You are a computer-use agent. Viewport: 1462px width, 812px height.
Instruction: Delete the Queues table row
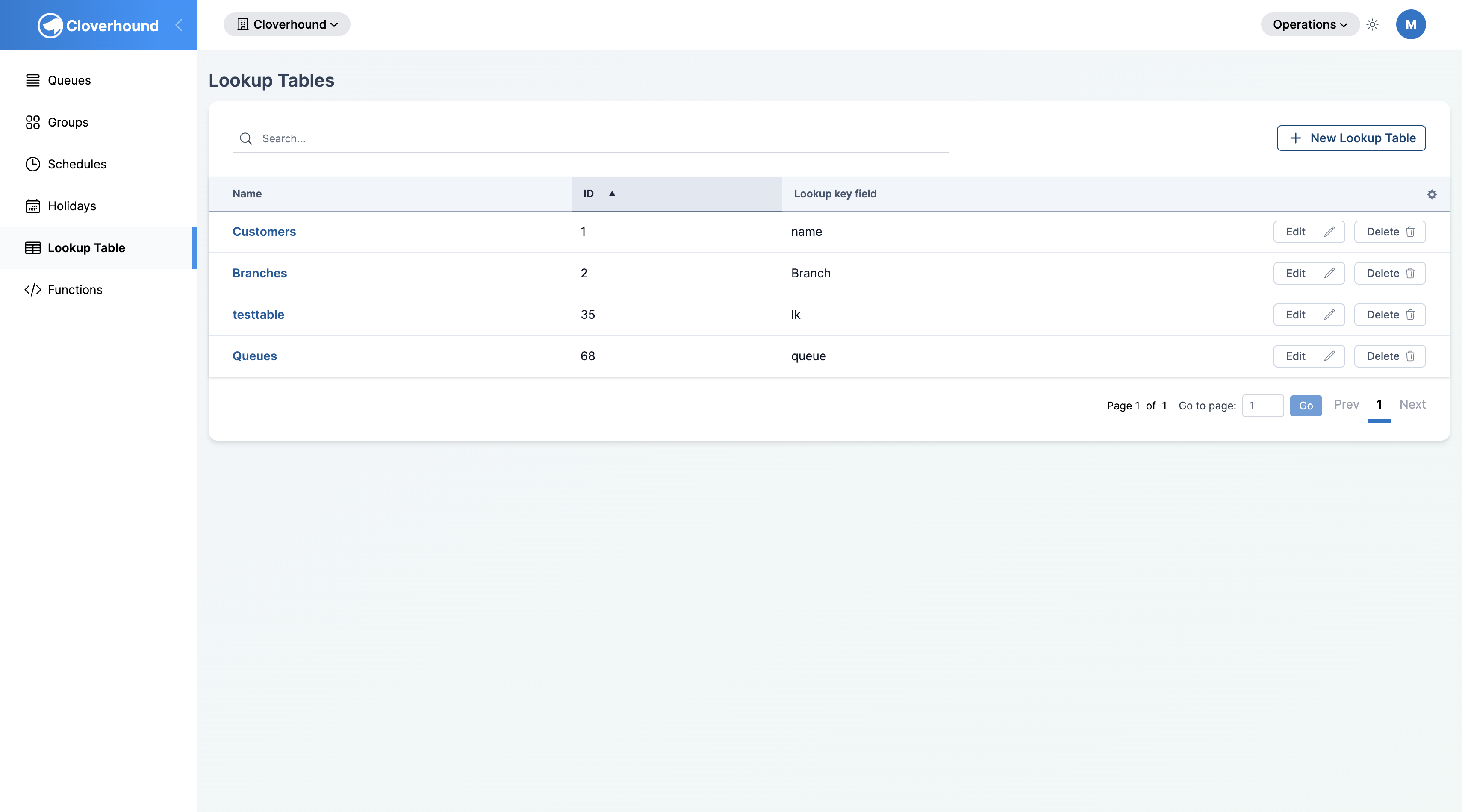tap(1390, 356)
